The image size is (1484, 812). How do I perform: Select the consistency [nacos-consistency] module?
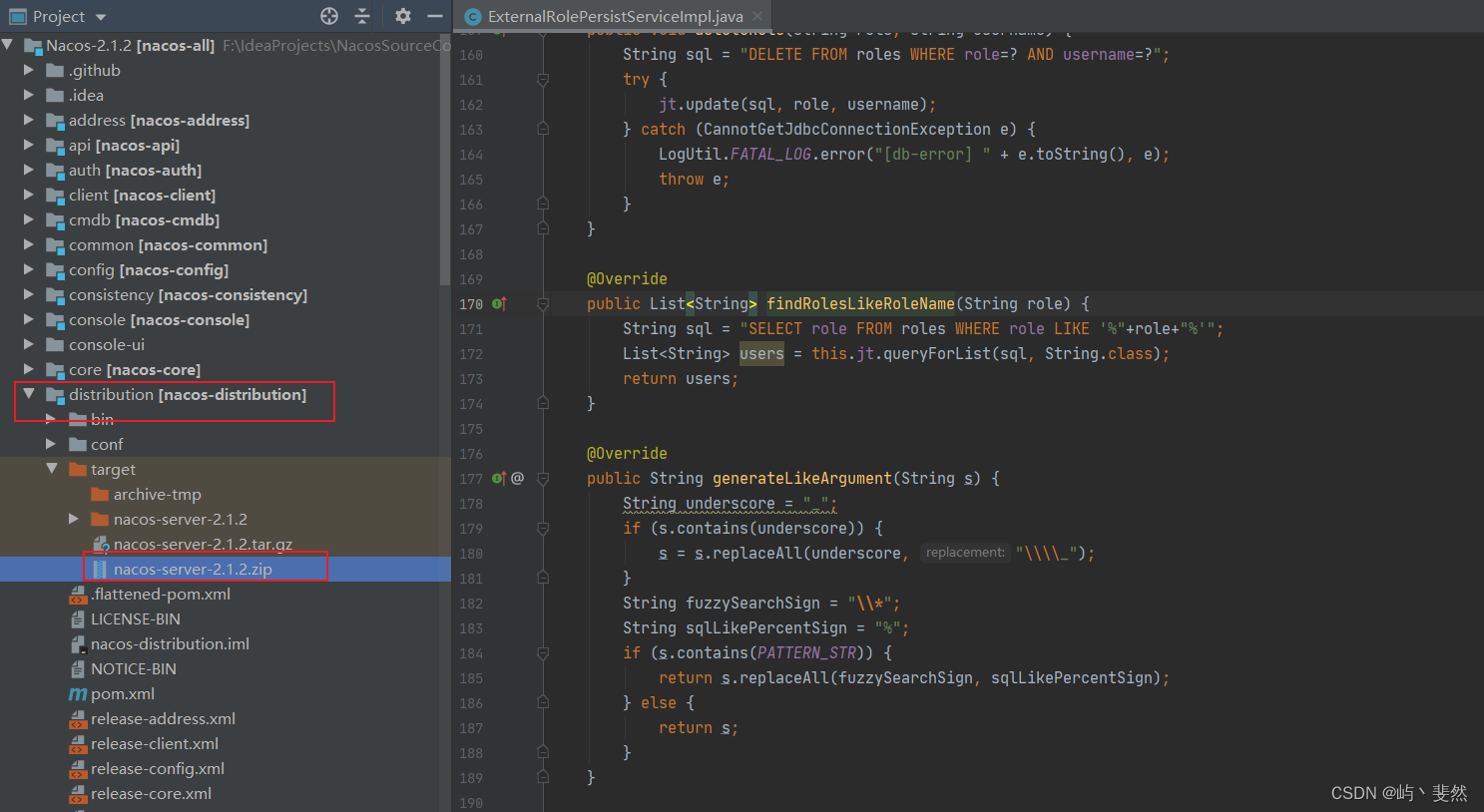[x=188, y=294]
